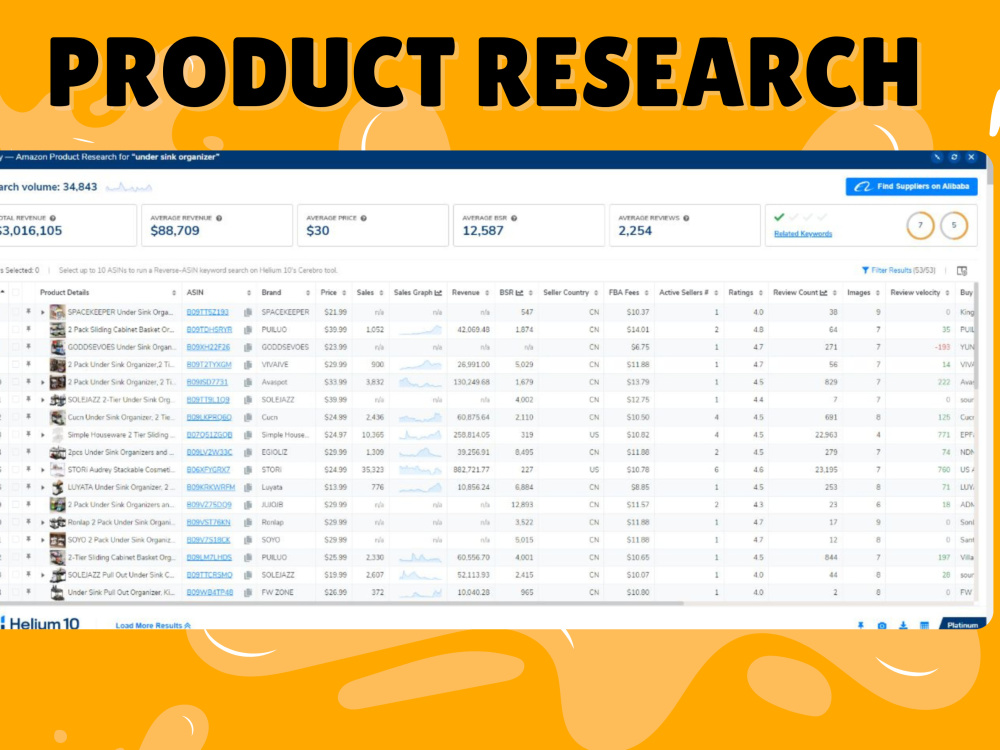
Task: Open ASIN link B09TT5Z193
Action: (x=207, y=312)
